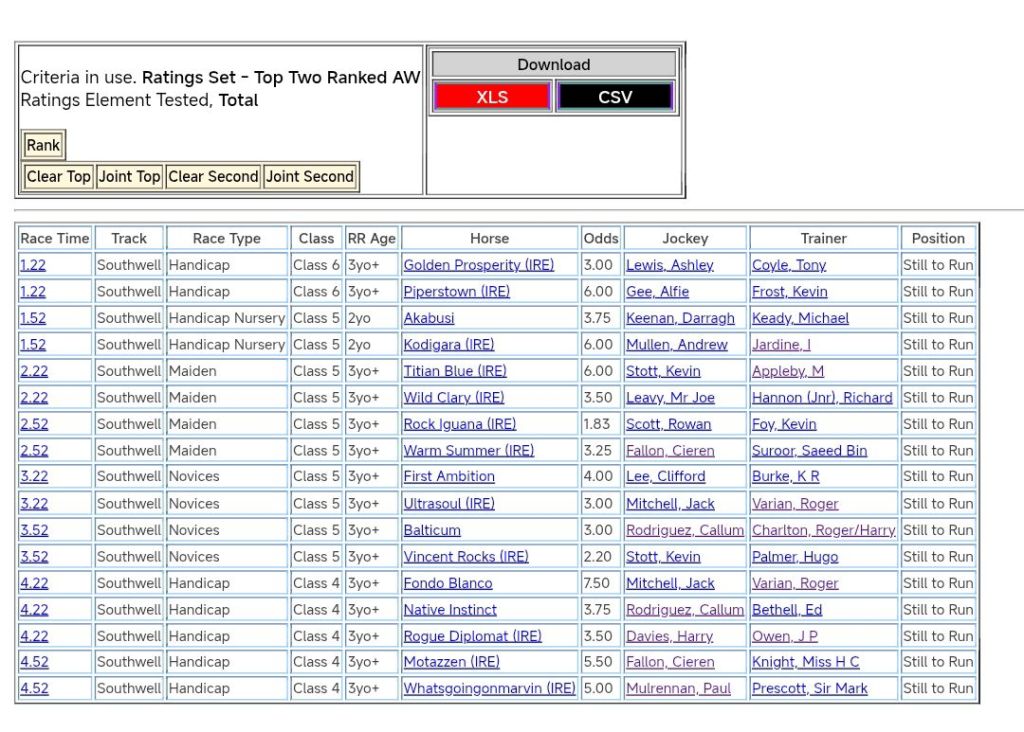
Task: Open horse Rock Iguana (IRE)
Action: pos(459,424)
